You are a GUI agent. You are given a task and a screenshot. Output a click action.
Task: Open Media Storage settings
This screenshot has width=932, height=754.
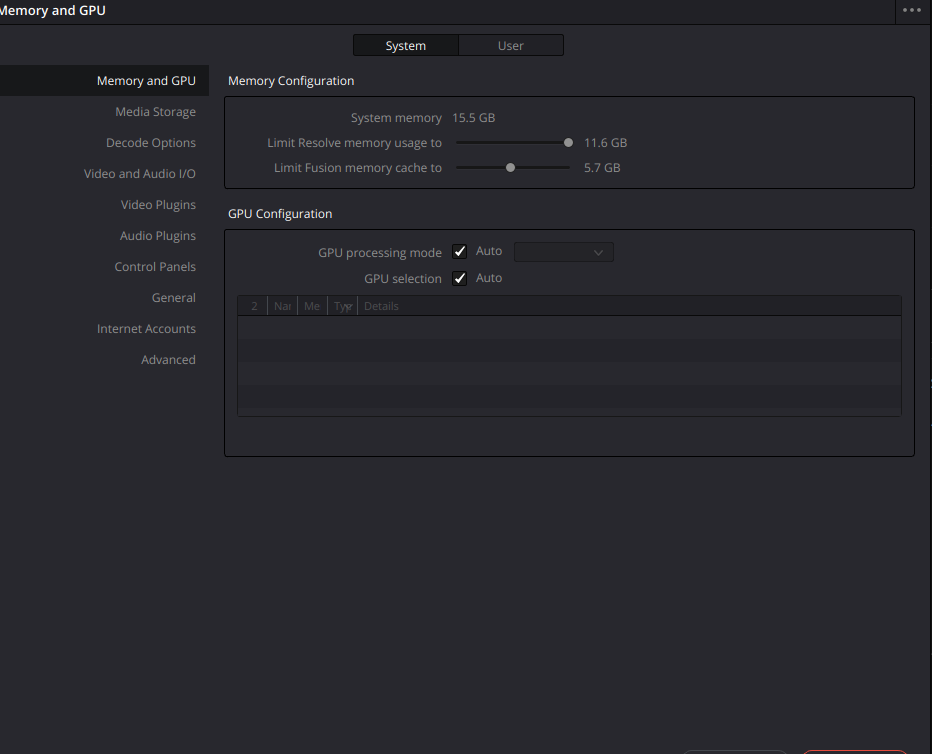155,112
